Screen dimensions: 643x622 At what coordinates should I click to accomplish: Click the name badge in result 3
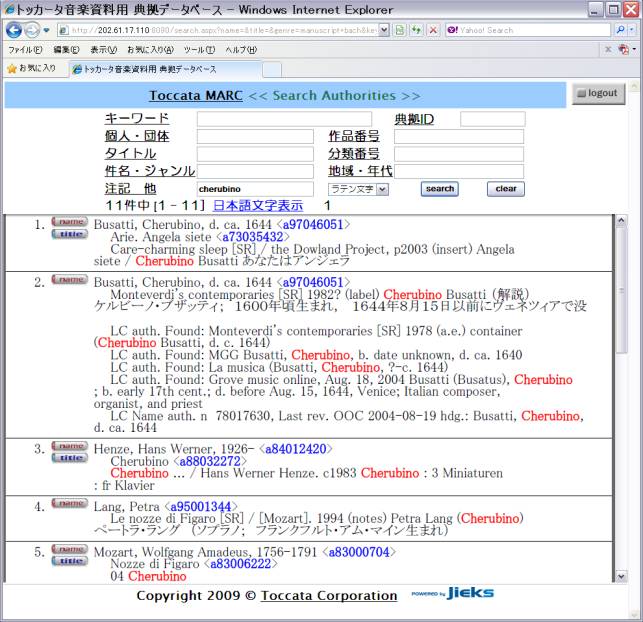click(70, 446)
